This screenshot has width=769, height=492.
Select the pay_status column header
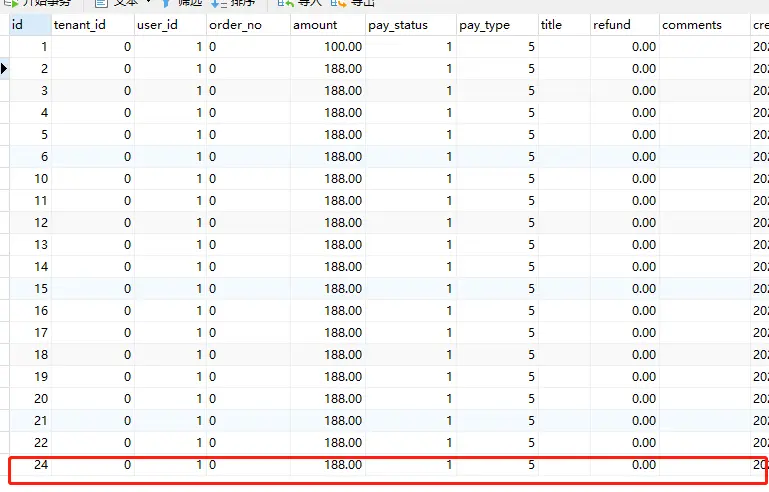tap(411, 25)
